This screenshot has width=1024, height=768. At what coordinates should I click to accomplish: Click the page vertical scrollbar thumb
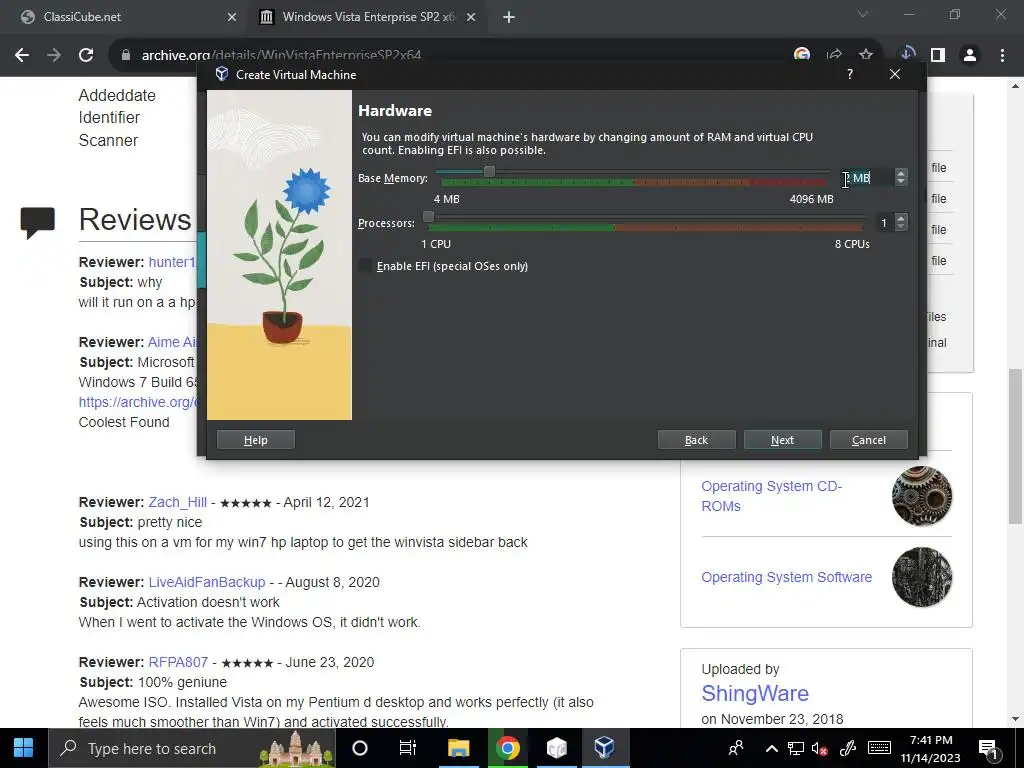point(1016,446)
